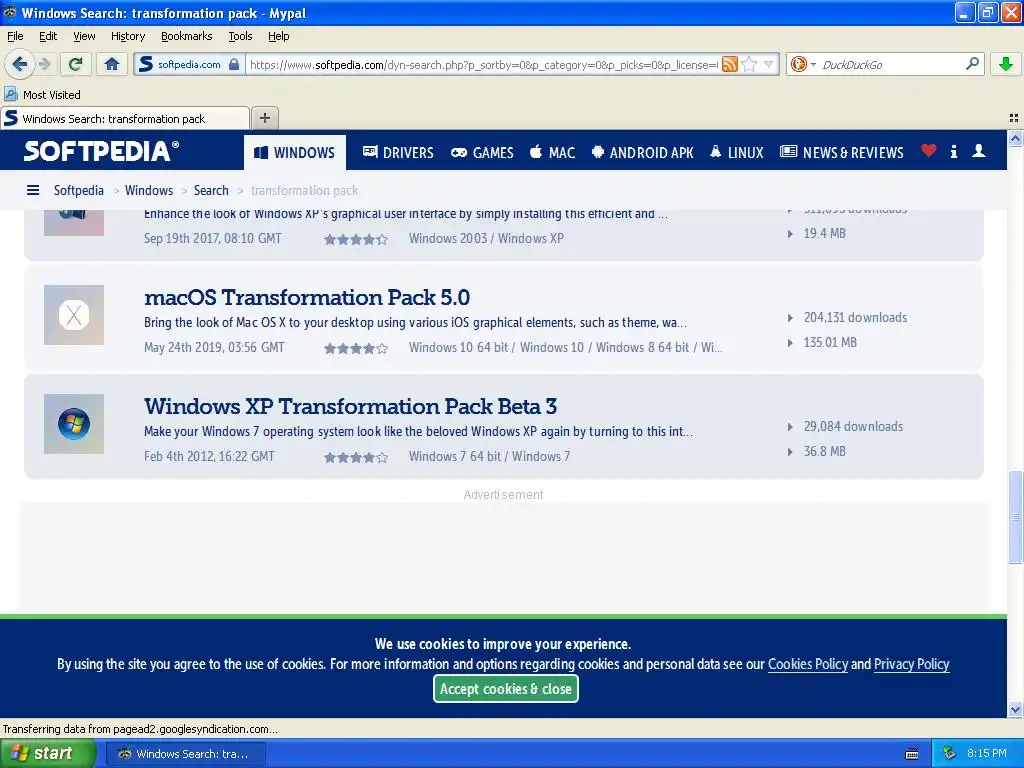1024x768 pixels.
Task: Click the system tray keyboard icon
Action: click(x=912, y=754)
